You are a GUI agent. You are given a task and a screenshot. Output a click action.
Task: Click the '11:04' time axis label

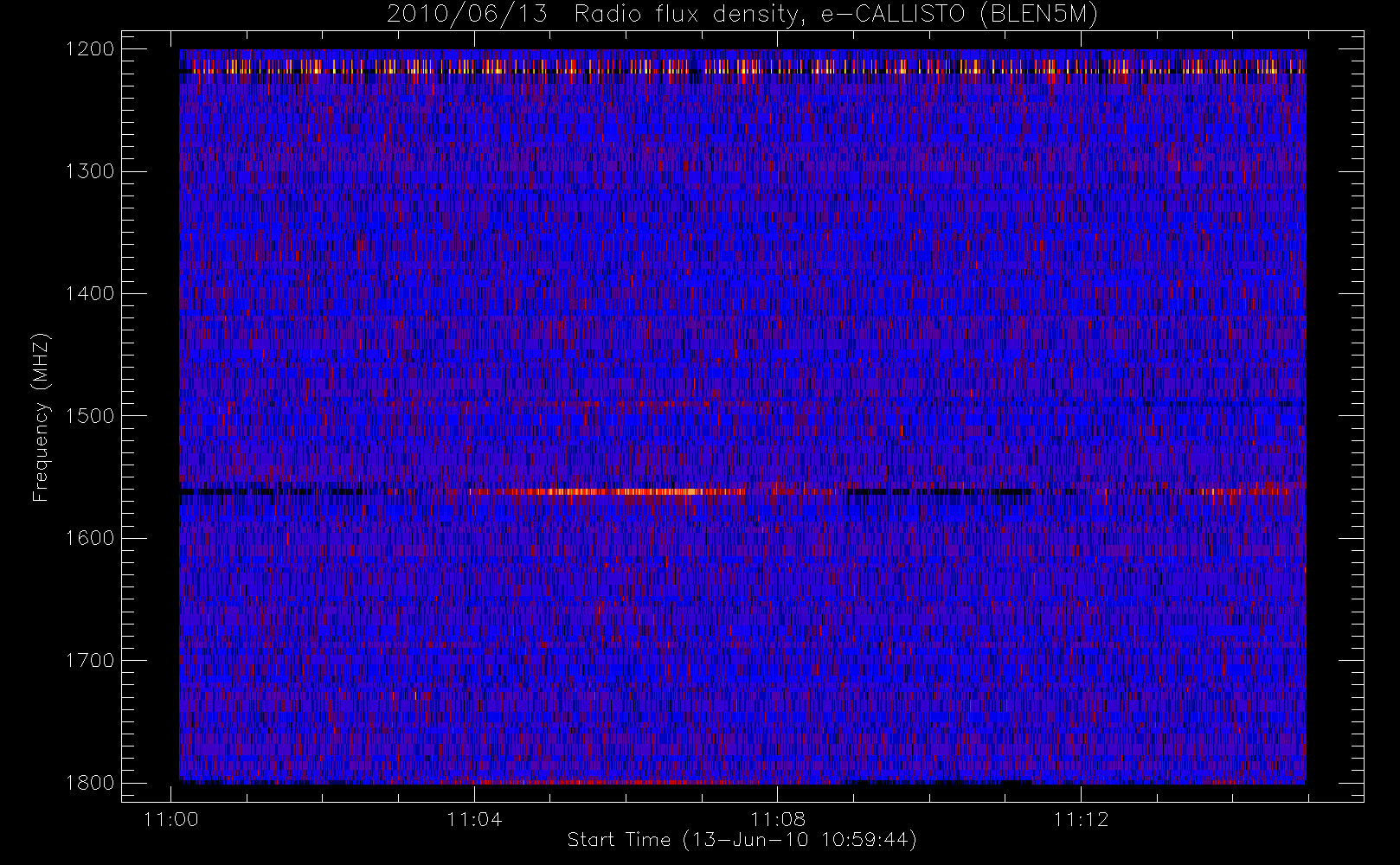coord(474,819)
